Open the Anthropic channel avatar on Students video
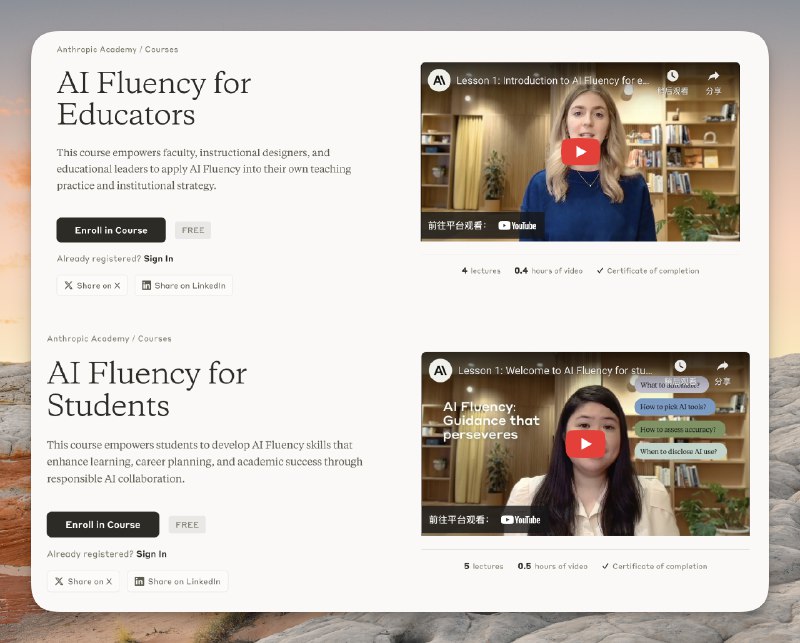 click(440, 370)
